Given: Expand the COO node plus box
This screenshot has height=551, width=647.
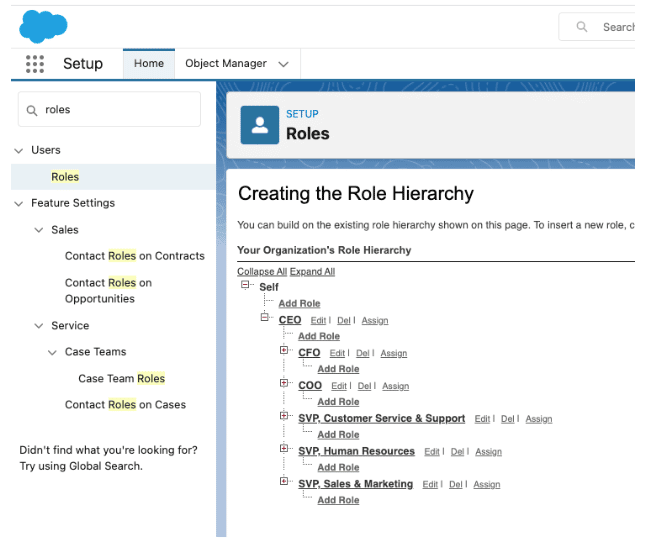Looking at the screenshot, I should (284, 383).
